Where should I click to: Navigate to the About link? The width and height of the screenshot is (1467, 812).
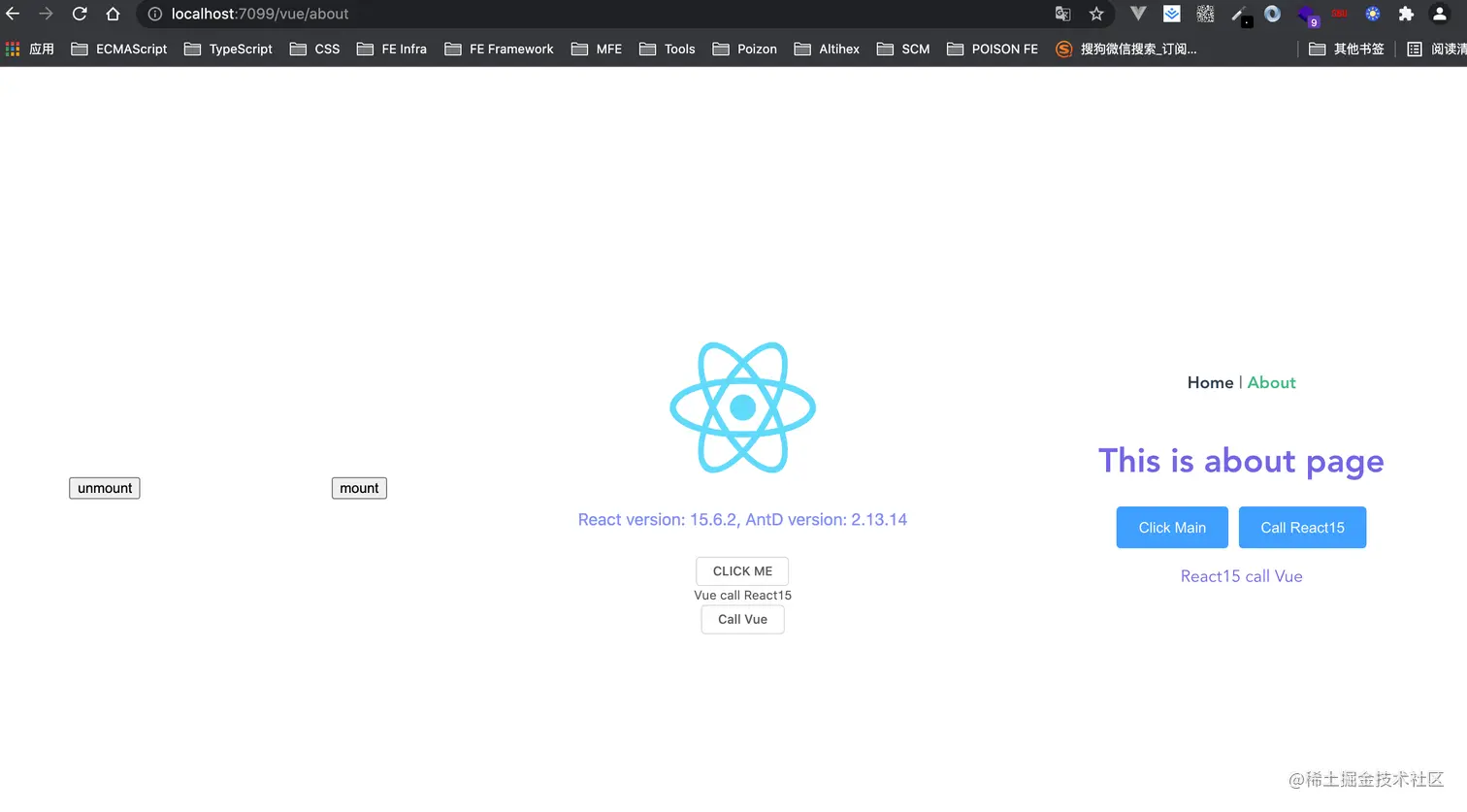1271,382
